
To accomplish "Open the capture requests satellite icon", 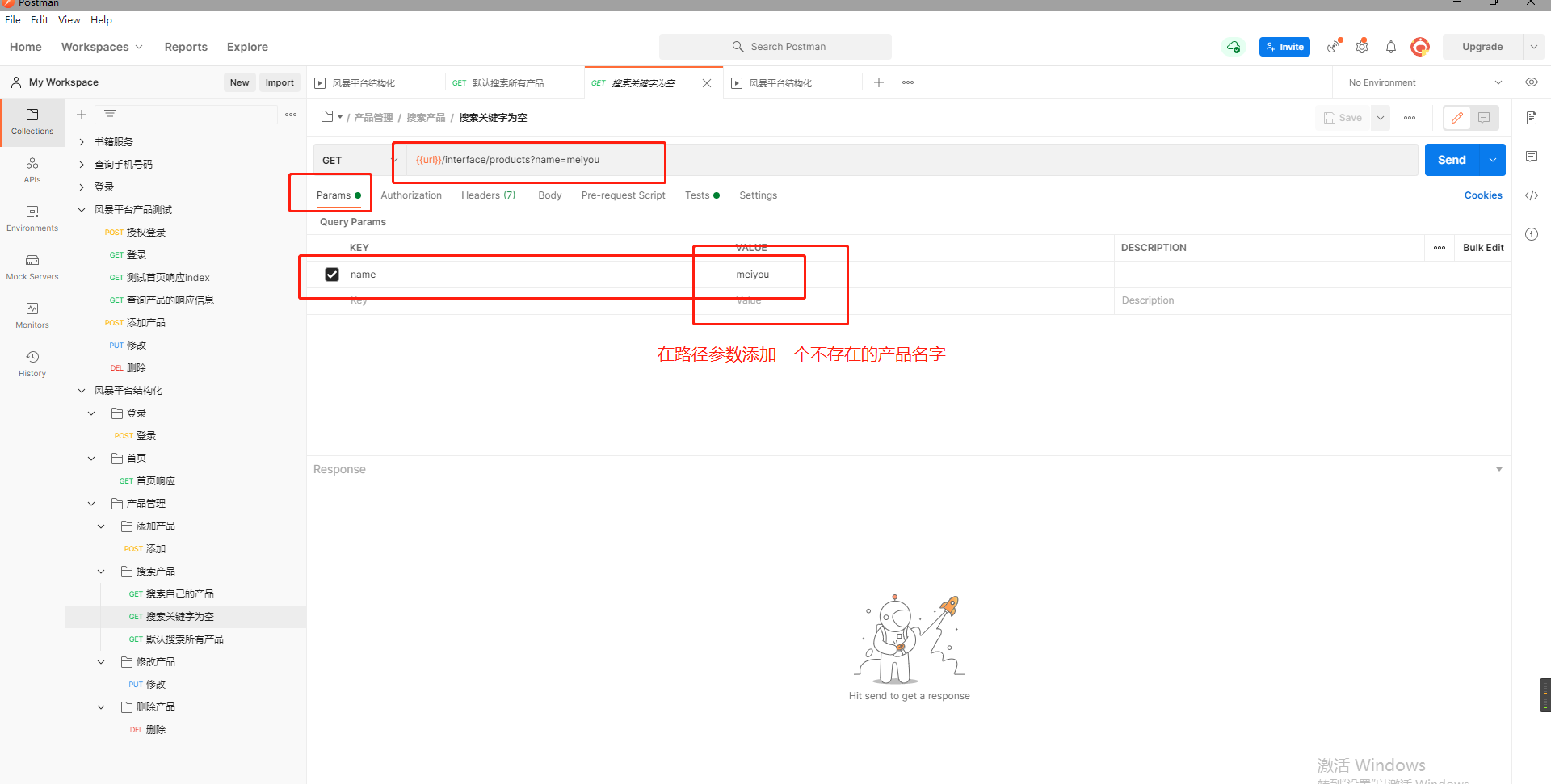I will (1334, 47).
